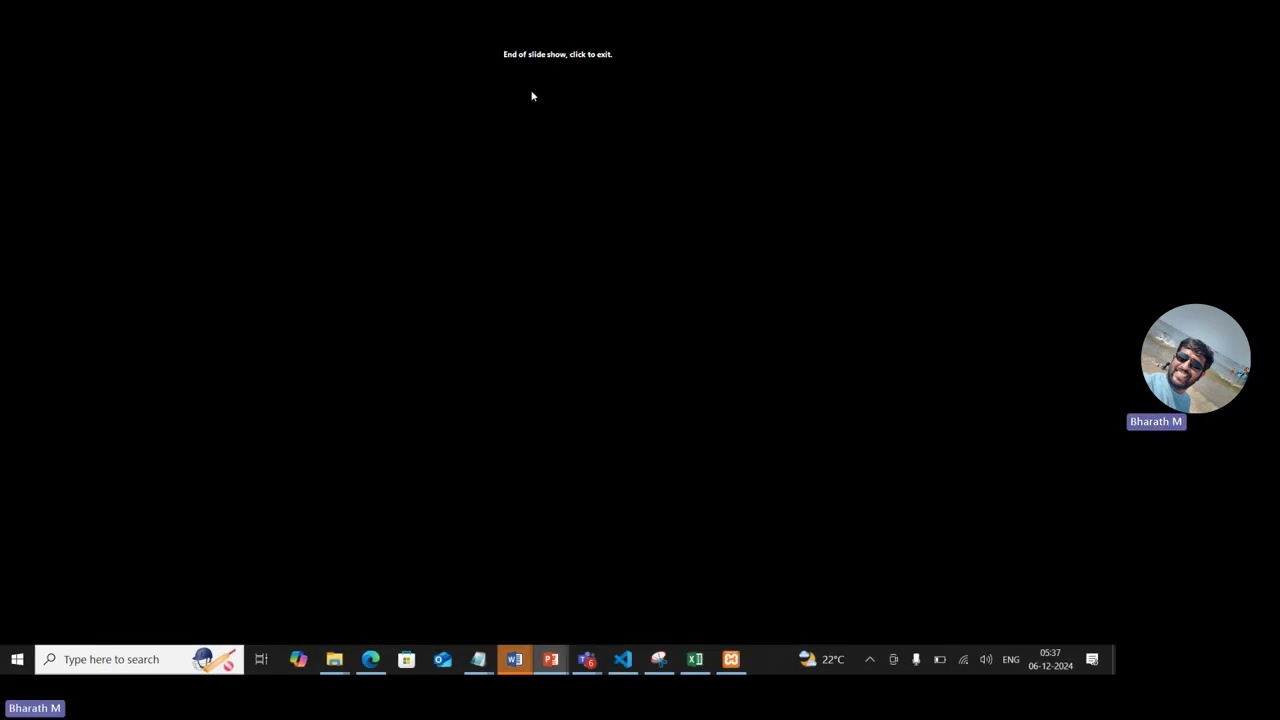This screenshot has height=720, width=1280.
Task: Open the Windows Start menu
Action: point(17,659)
